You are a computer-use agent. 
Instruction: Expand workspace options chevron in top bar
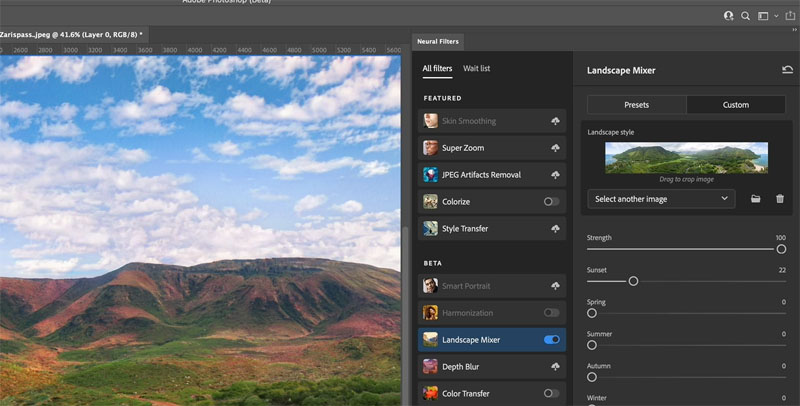coord(777,16)
